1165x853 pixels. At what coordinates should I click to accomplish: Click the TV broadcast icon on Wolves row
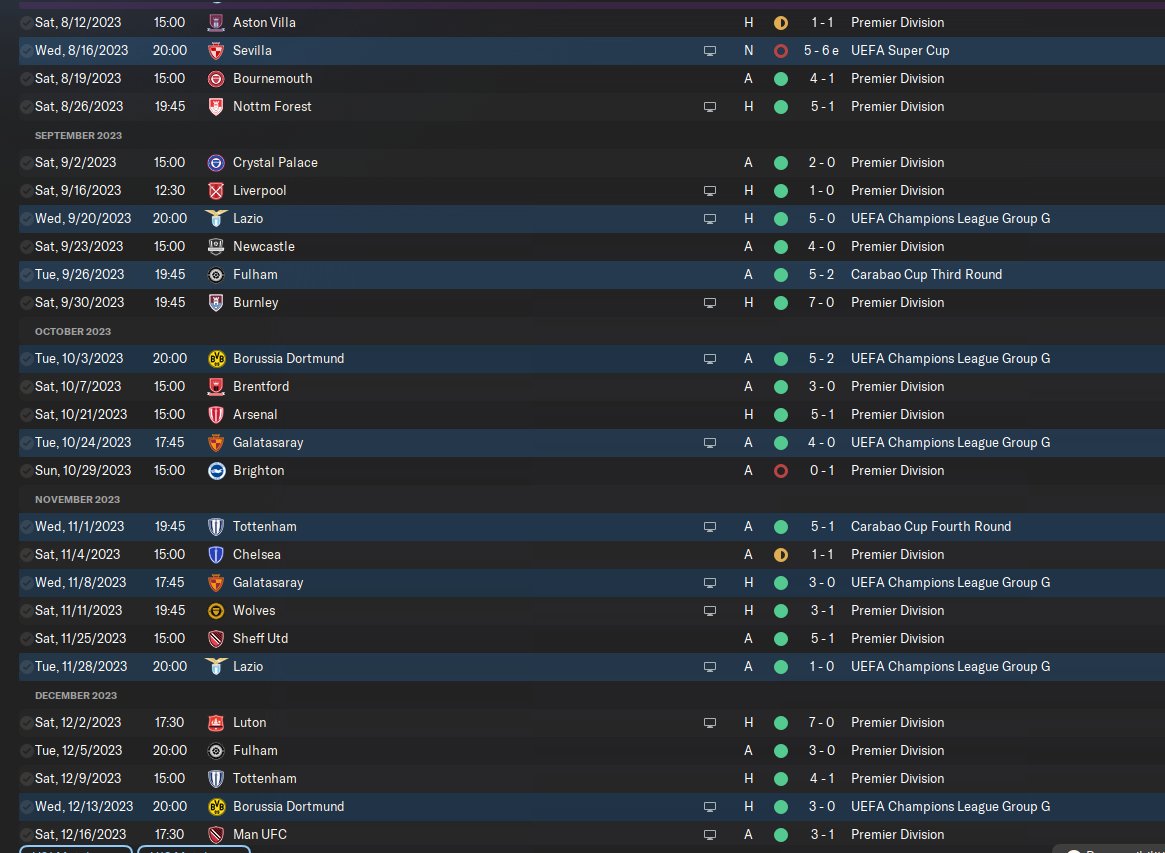(x=710, y=610)
